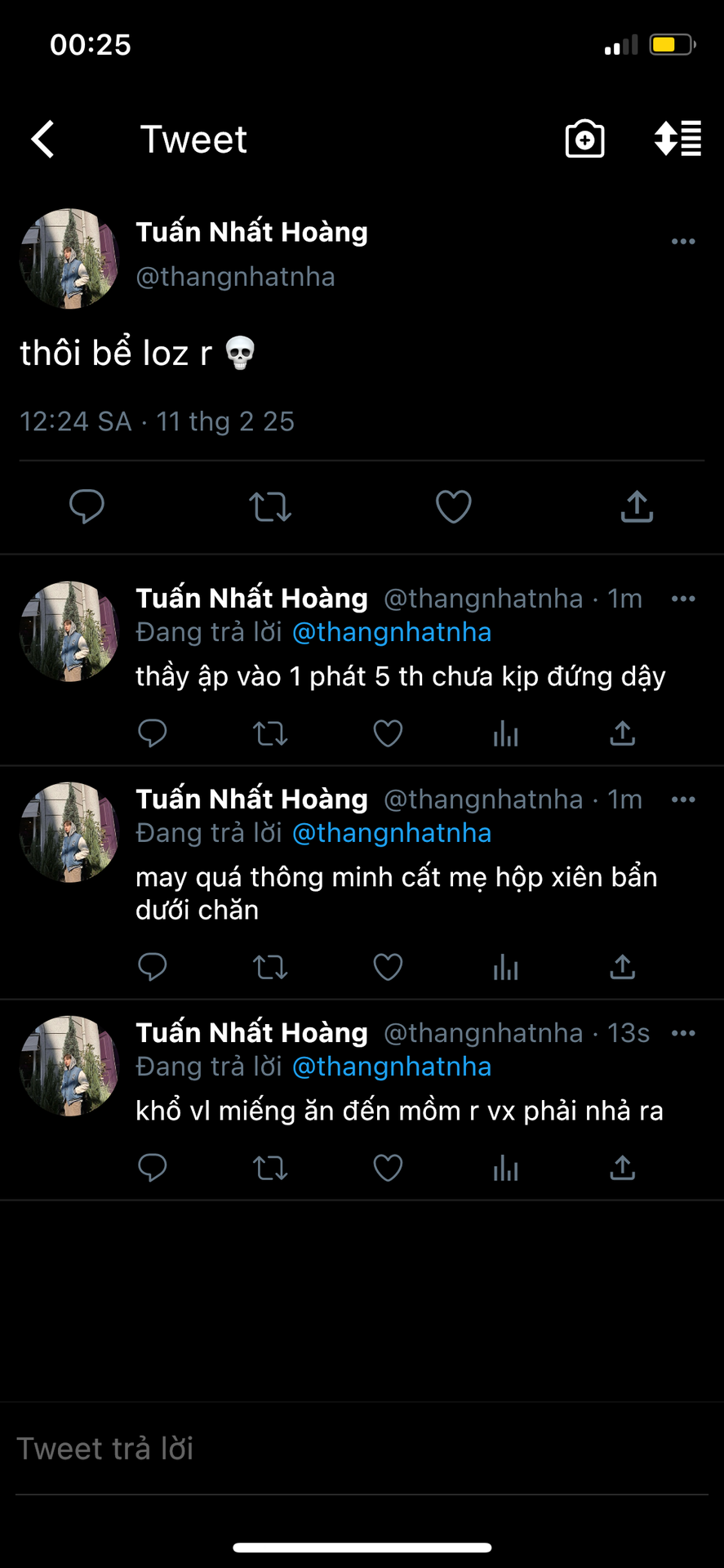Reply to the main tweet via comment icon
The width and height of the screenshot is (724, 1568).
tap(87, 506)
